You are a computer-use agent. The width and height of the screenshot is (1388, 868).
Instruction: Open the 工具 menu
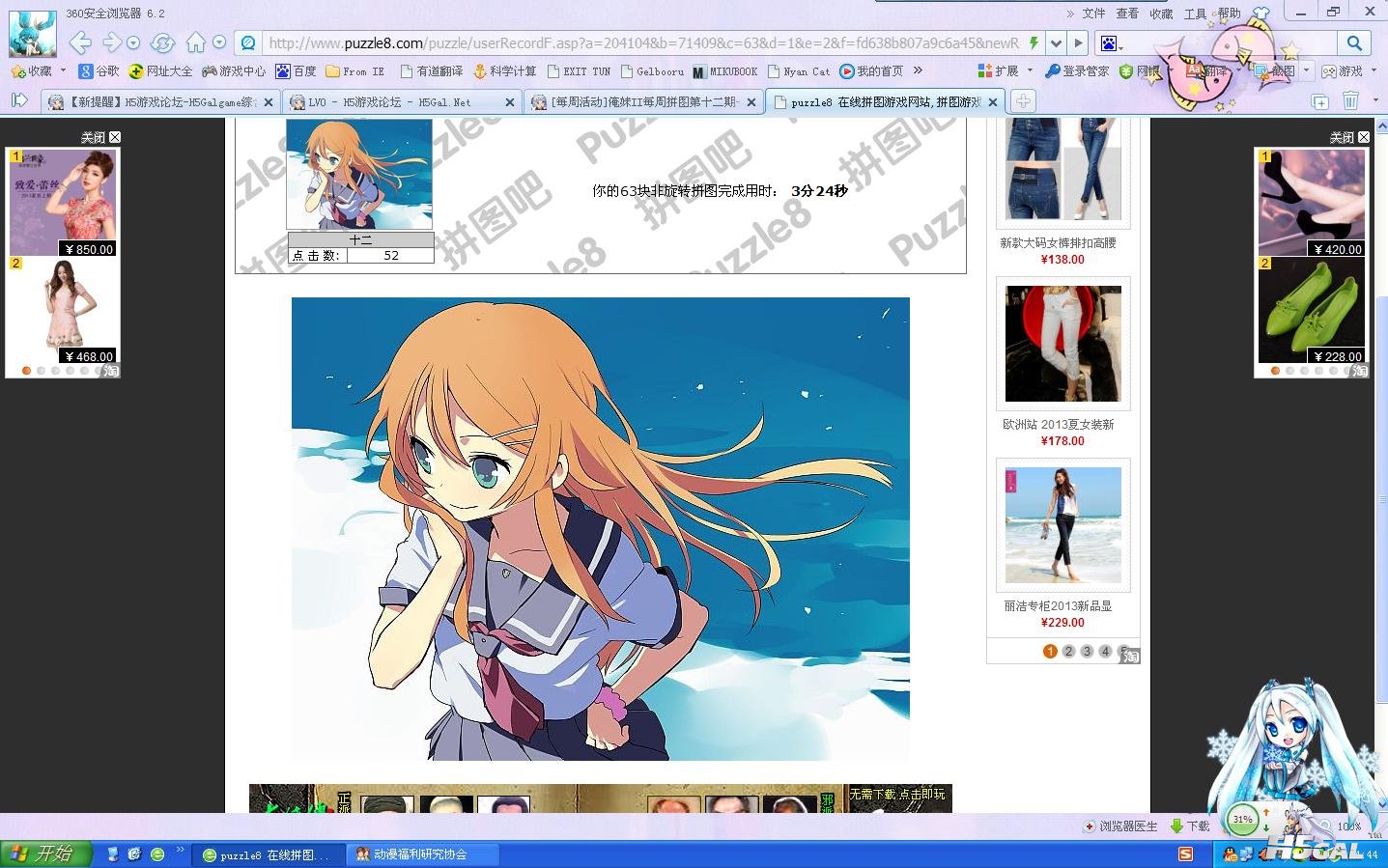(x=1196, y=14)
